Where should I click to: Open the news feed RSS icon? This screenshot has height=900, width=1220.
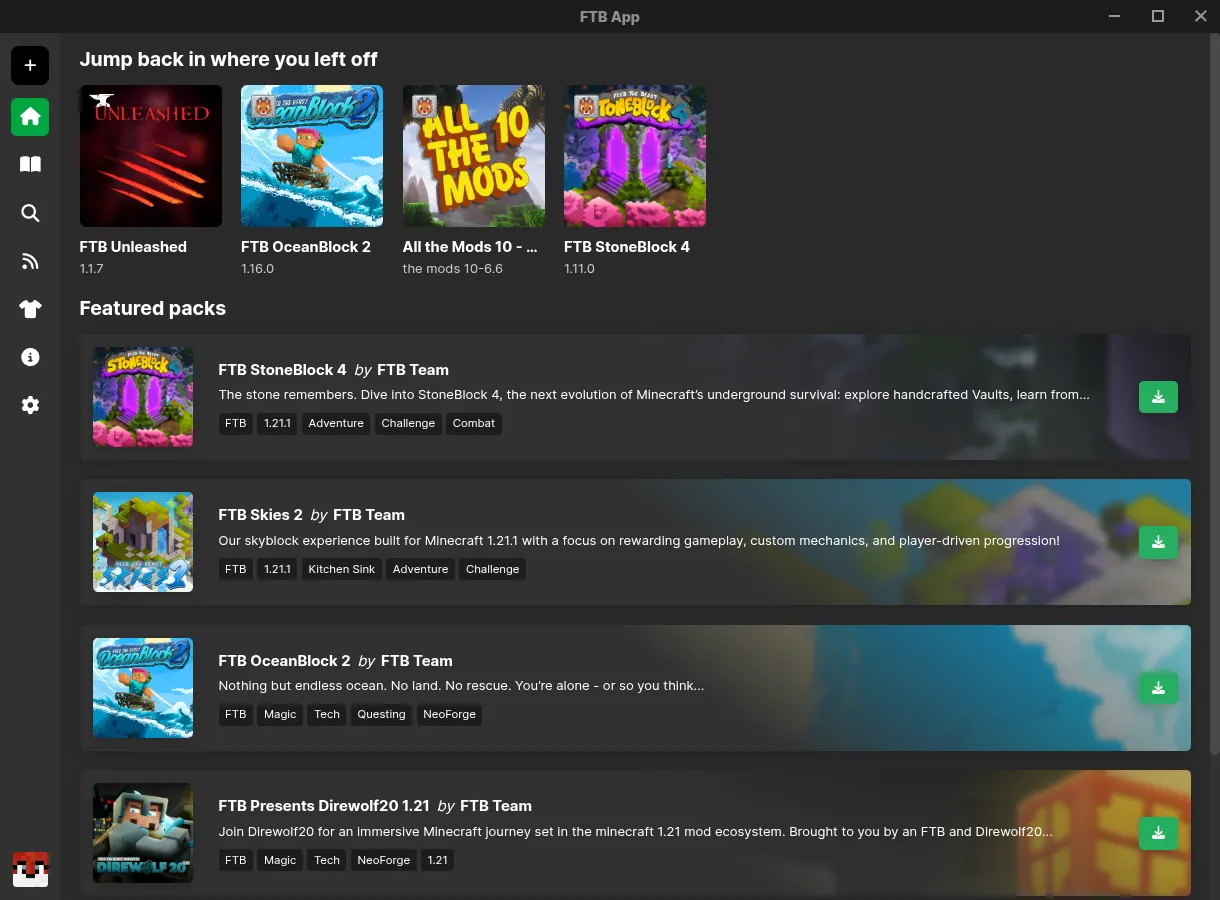(x=30, y=261)
